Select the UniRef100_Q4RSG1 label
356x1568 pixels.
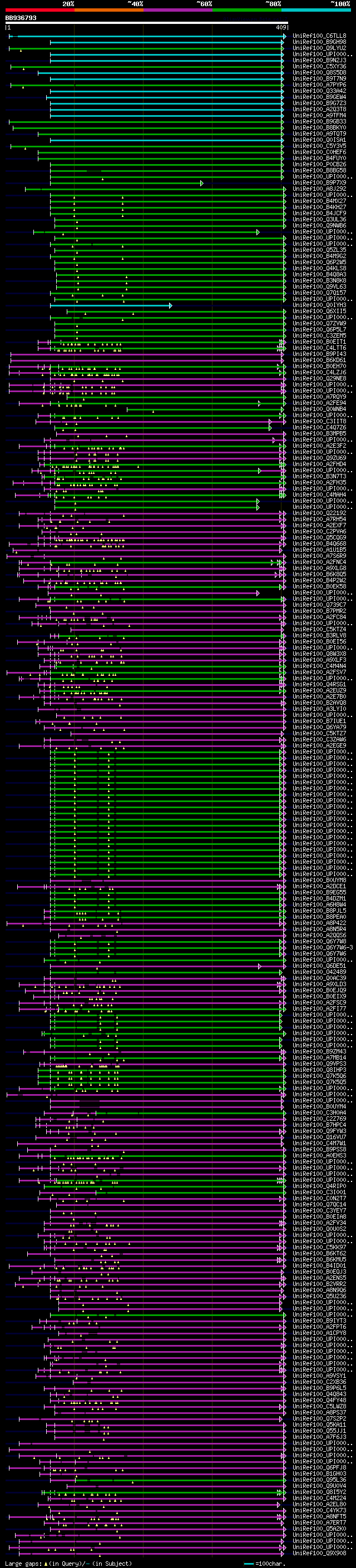pos(319,685)
